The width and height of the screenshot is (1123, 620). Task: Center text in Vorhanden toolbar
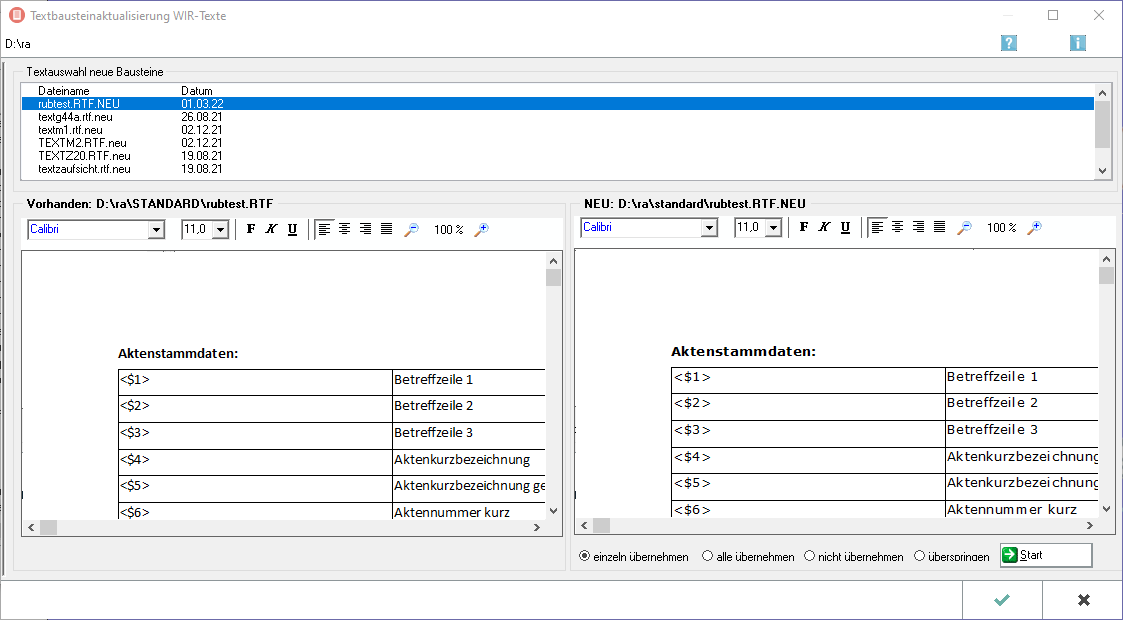pos(344,229)
